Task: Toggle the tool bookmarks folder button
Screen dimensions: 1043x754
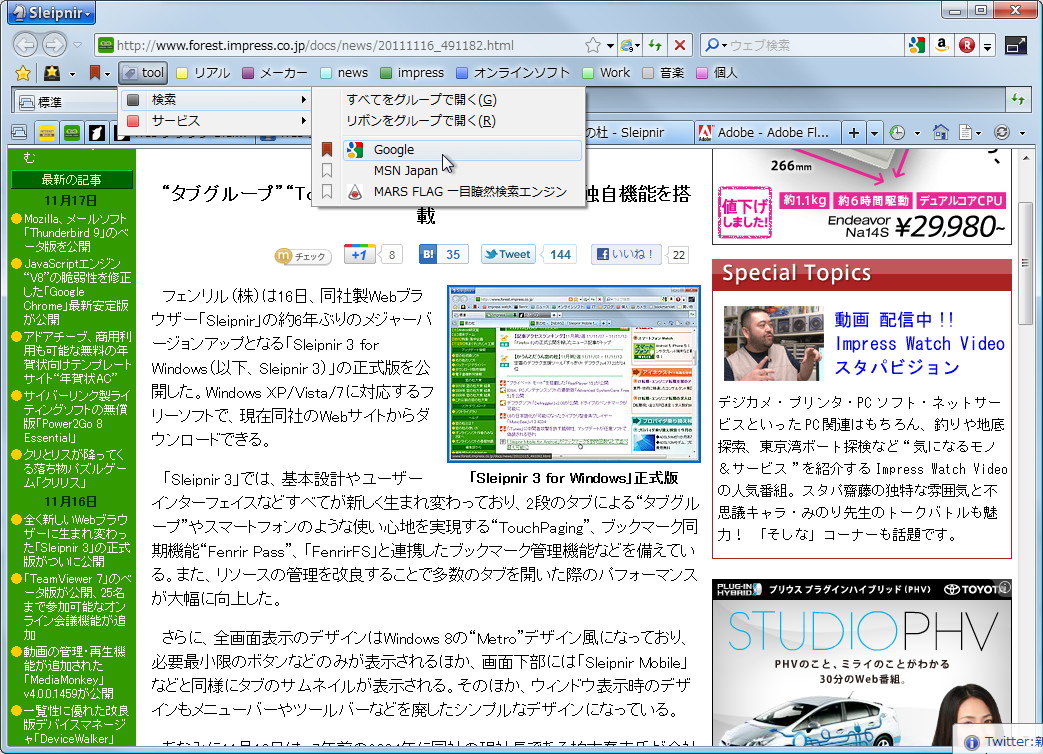Action: click(141, 71)
